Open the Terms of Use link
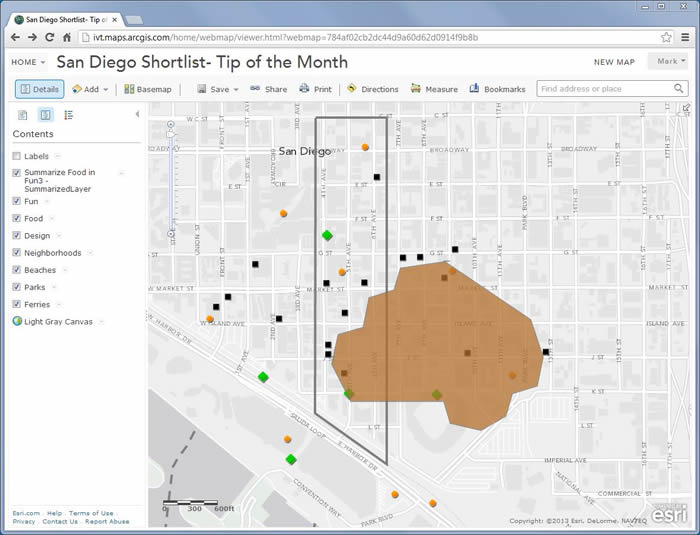700x535 pixels. click(x=91, y=513)
